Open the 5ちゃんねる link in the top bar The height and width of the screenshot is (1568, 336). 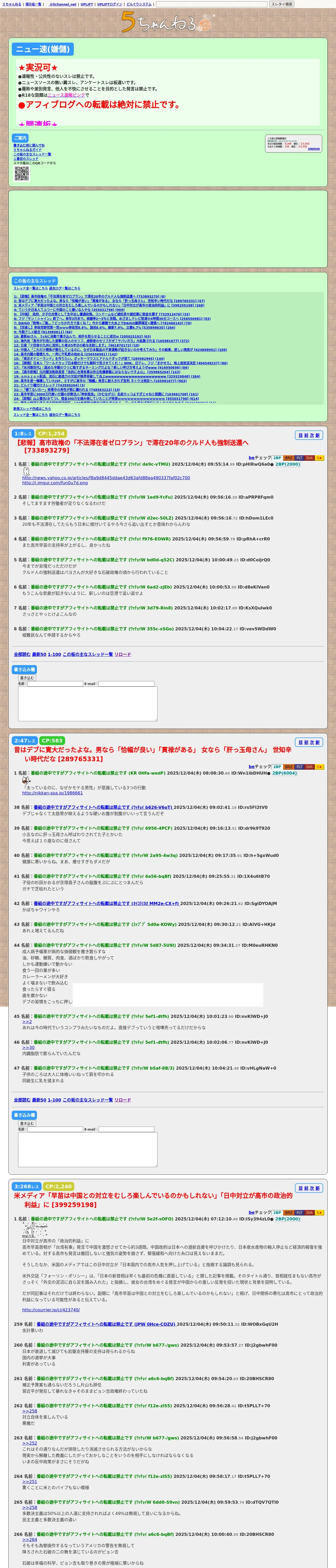tap(12, 4)
